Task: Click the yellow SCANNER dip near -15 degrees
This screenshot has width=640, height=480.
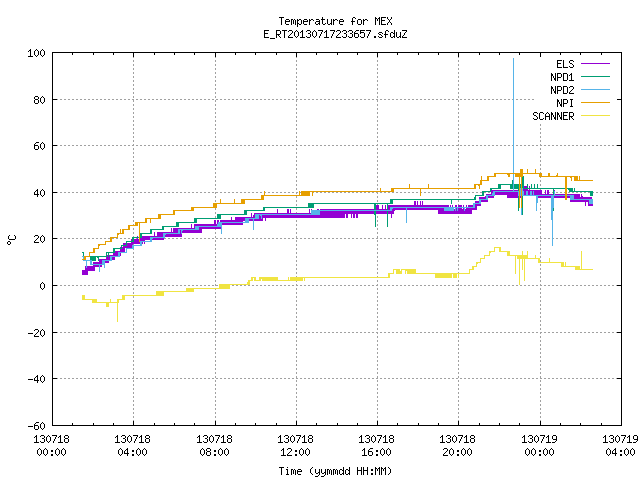Action: tap(118, 312)
